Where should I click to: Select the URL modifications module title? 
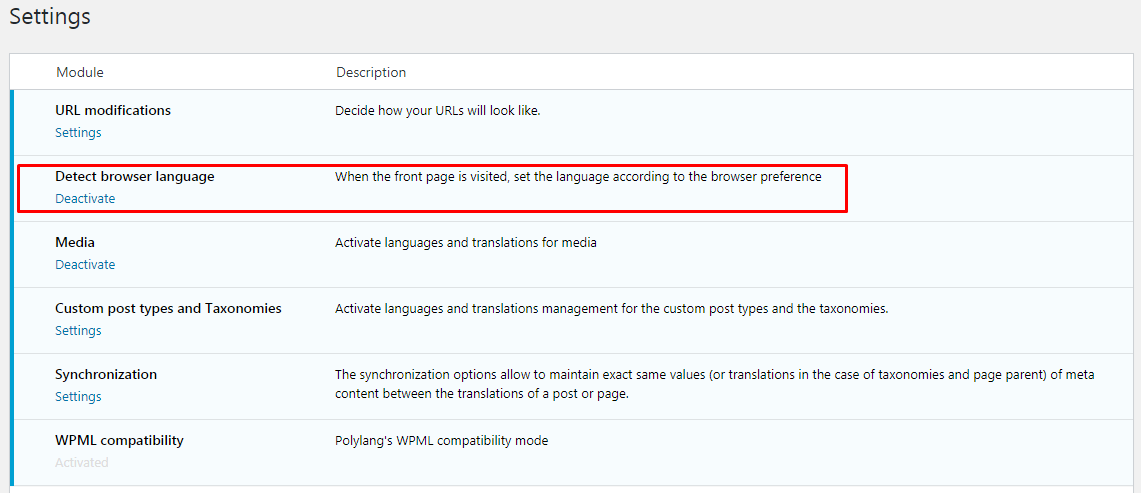point(113,111)
